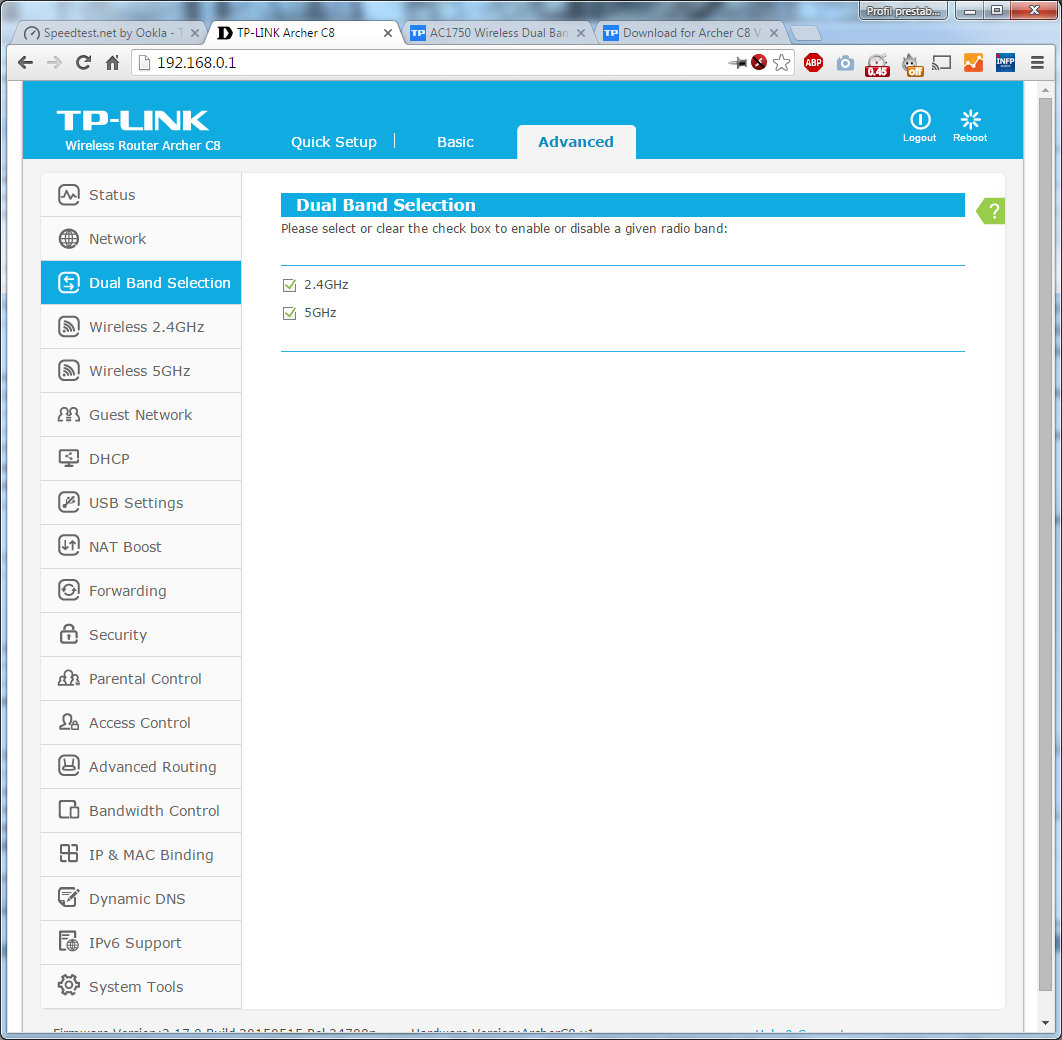The width and height of the screenshot is (1062, 1040).
Task: Click the AdBlock Plus extension icon
Action: tap(813, 63)
